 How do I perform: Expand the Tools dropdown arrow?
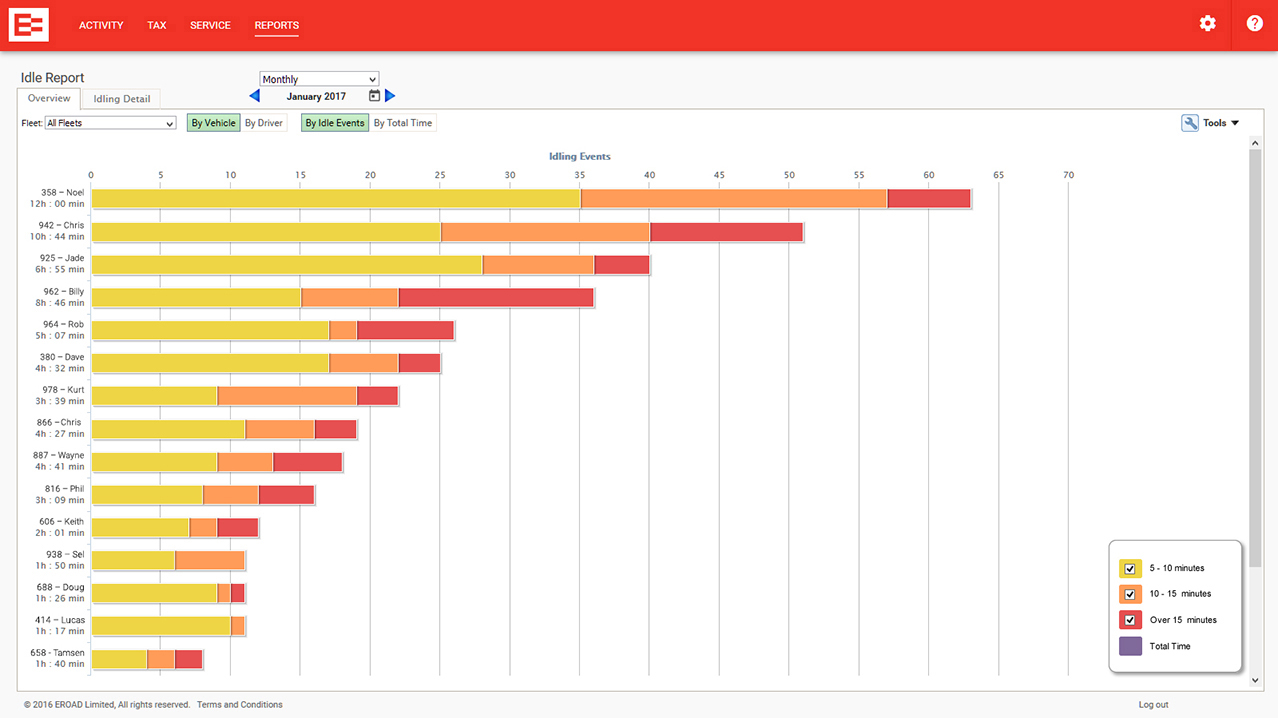1235,123
